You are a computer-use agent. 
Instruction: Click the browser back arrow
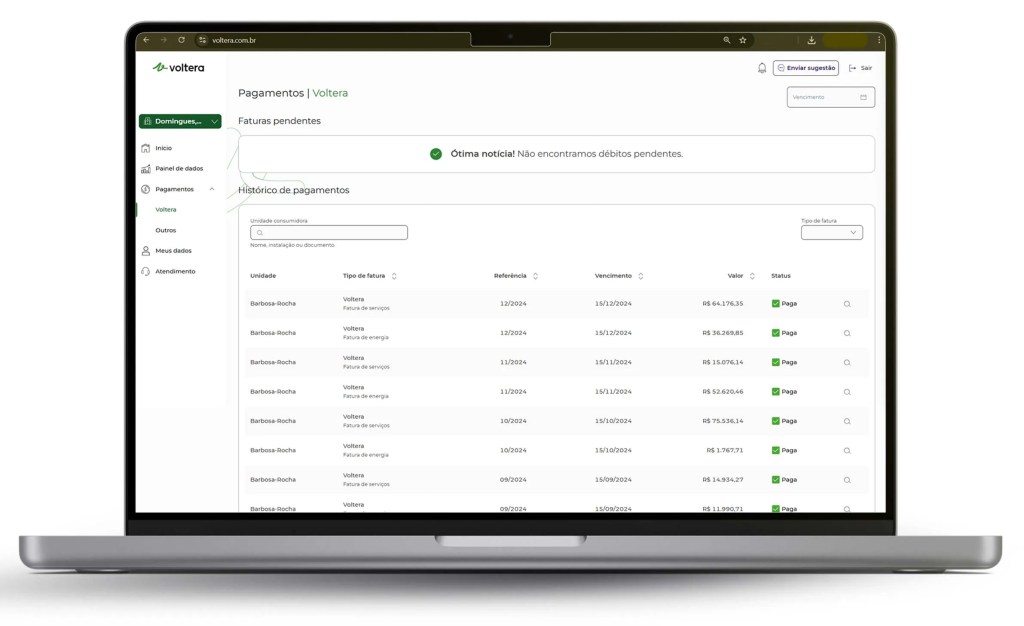pyautogui.click(x=146, y=40)
